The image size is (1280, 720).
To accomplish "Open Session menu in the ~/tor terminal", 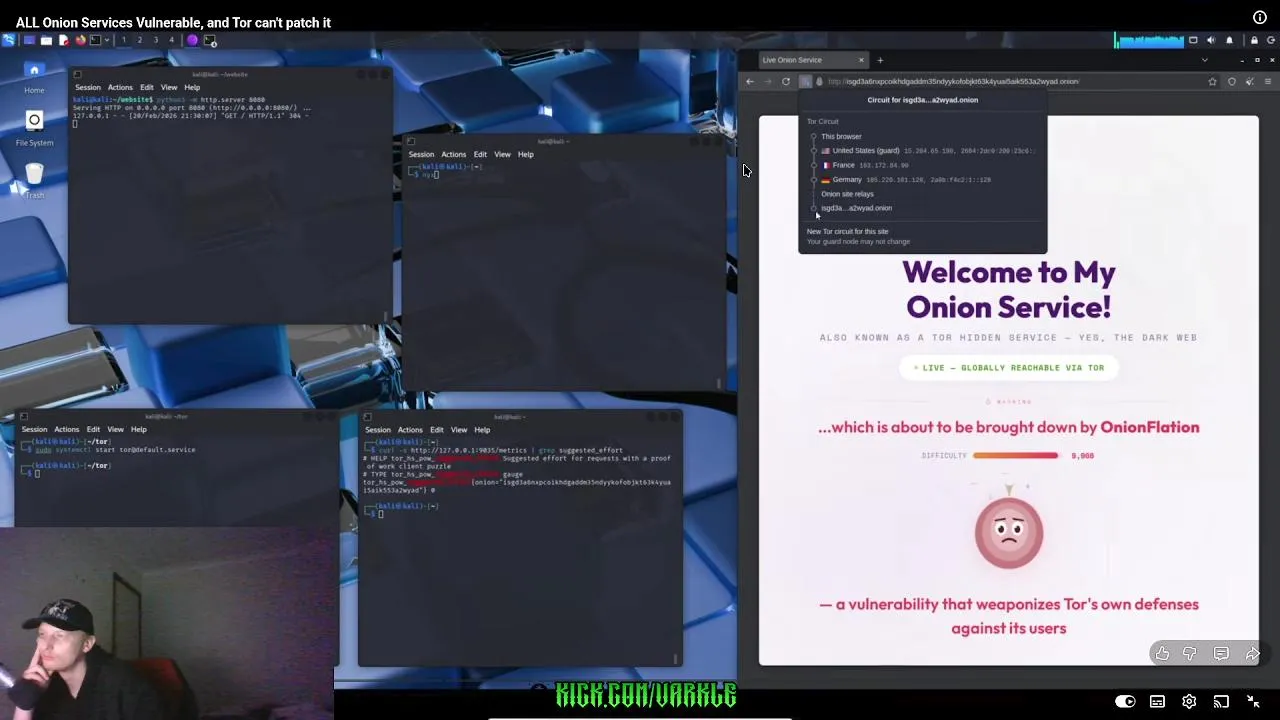I will [34, 430].
